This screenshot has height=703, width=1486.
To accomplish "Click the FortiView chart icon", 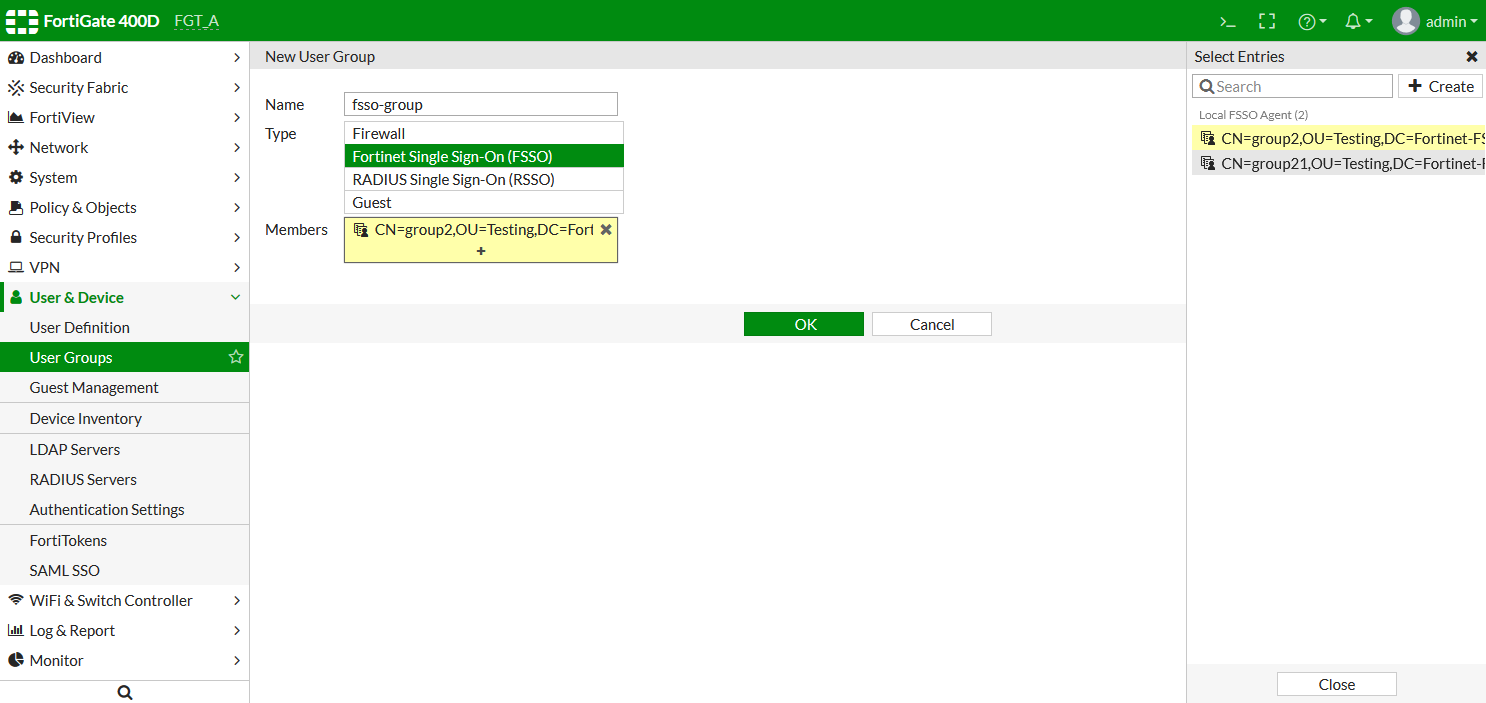I will click(15, 118).
